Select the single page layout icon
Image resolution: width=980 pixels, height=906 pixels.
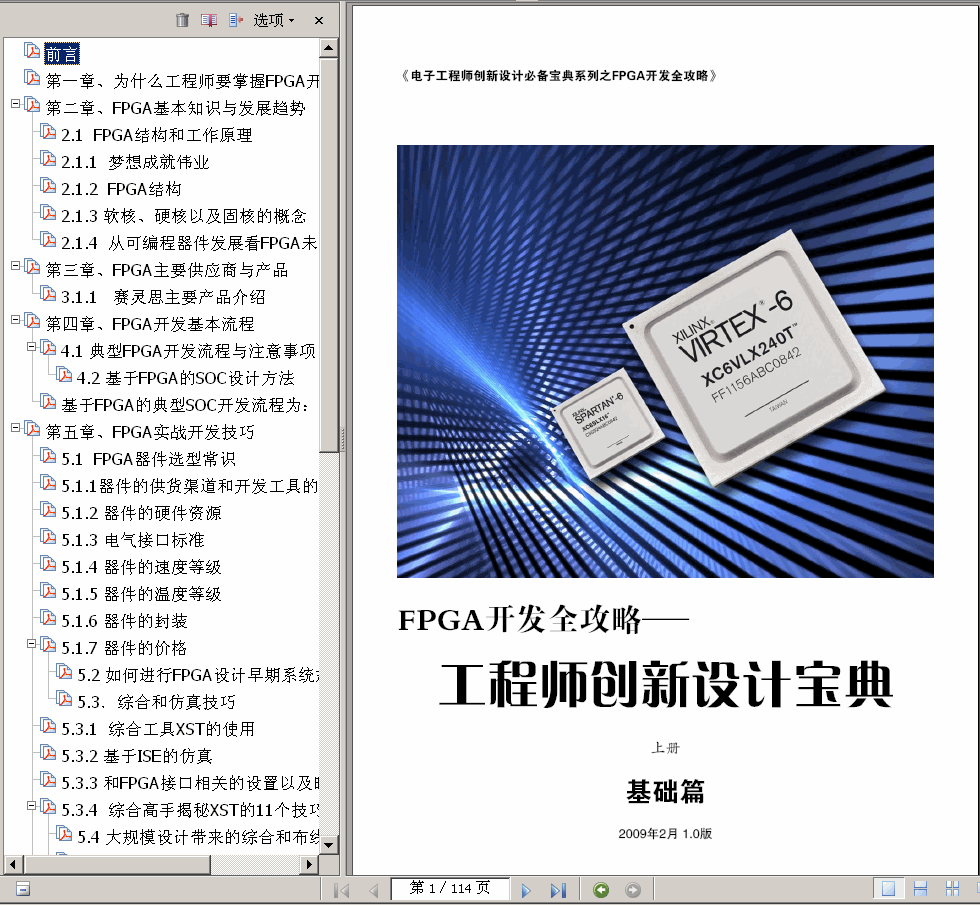(x=888, y=888)
